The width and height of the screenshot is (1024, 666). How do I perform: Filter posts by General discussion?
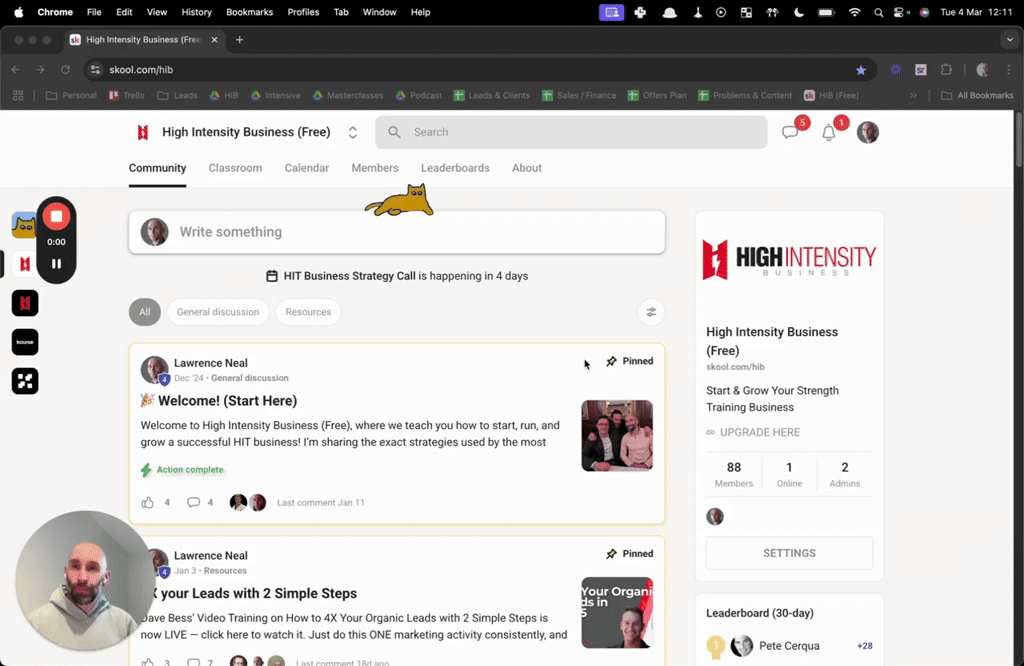(x=217, y=312)
